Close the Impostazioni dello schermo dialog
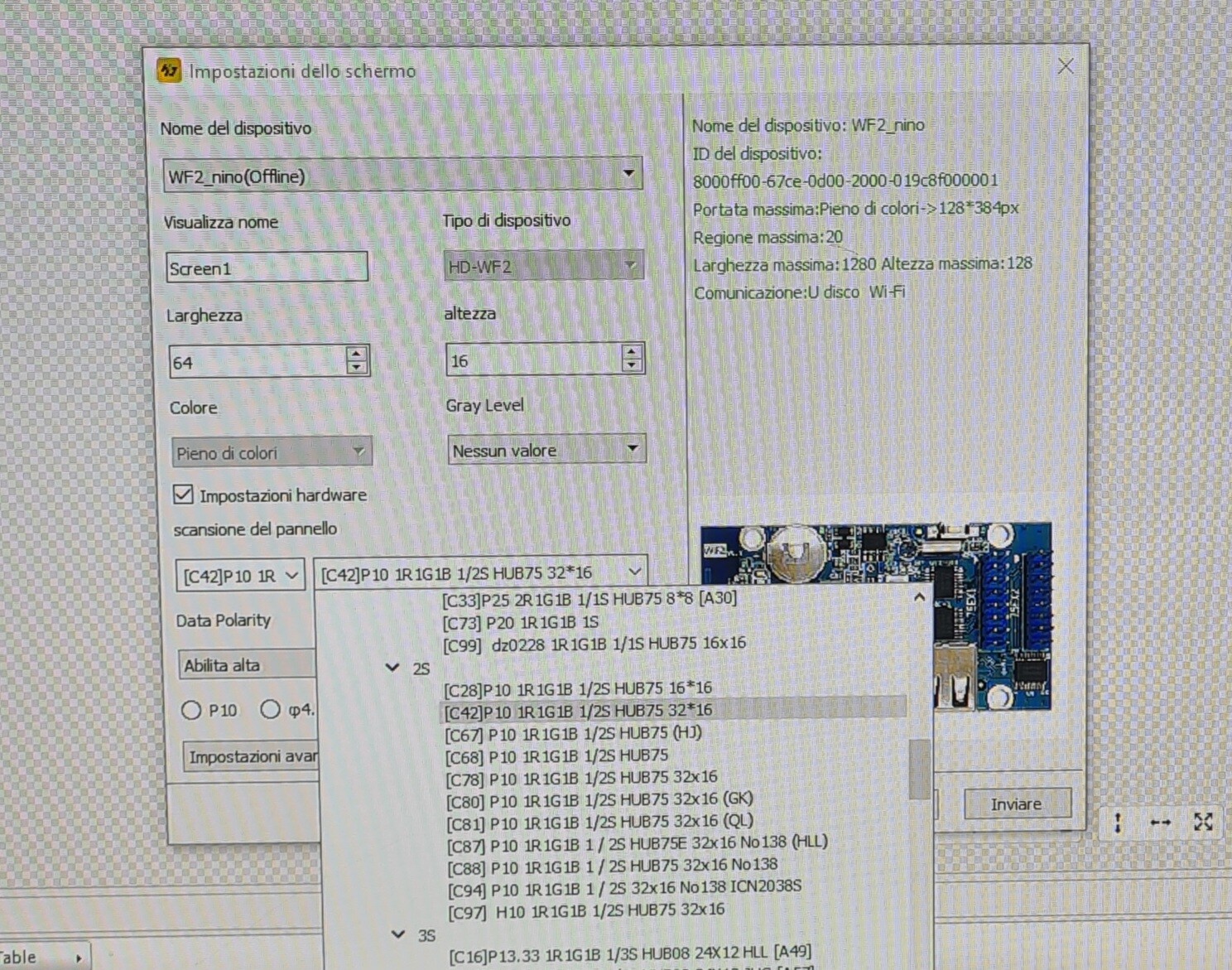The image size is (1232, 970). point(1066,66)
